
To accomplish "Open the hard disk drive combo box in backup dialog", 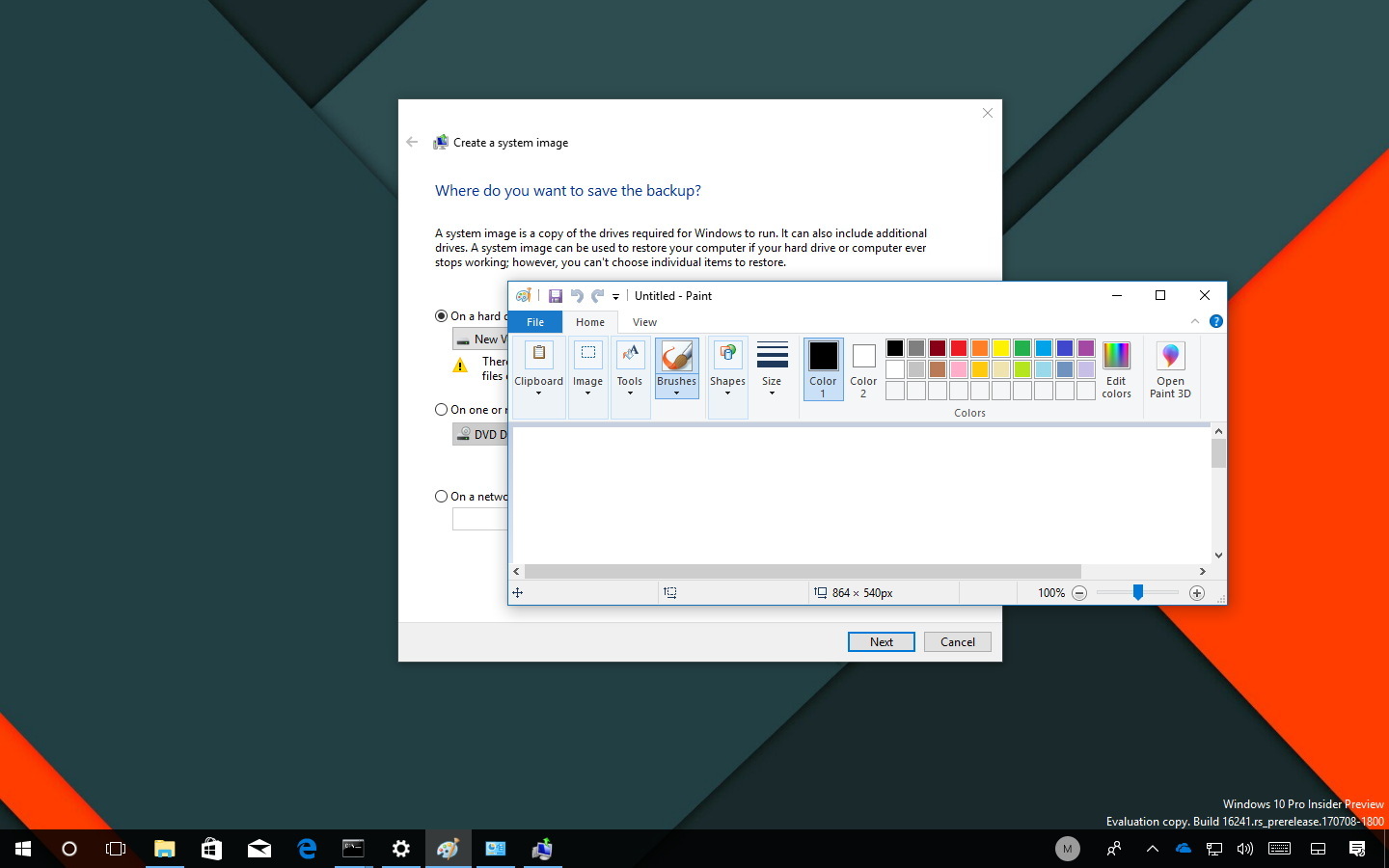I will pyautogui.click(x=480, y=339).
